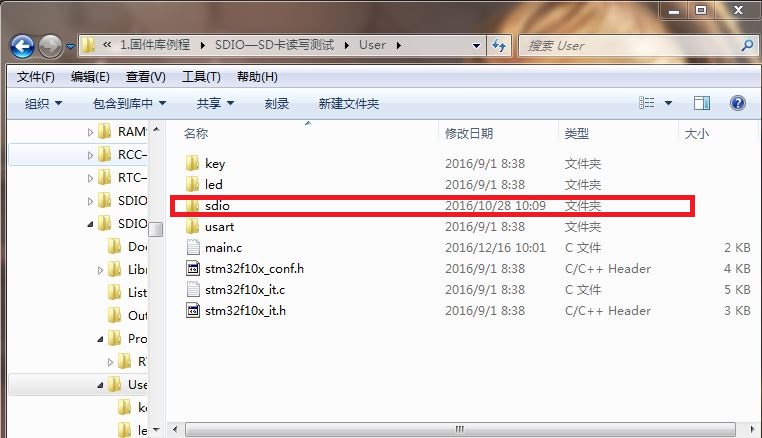Click the sdio folder icon
This screenshot has width=762, height=438.
[x=193, y=206]
